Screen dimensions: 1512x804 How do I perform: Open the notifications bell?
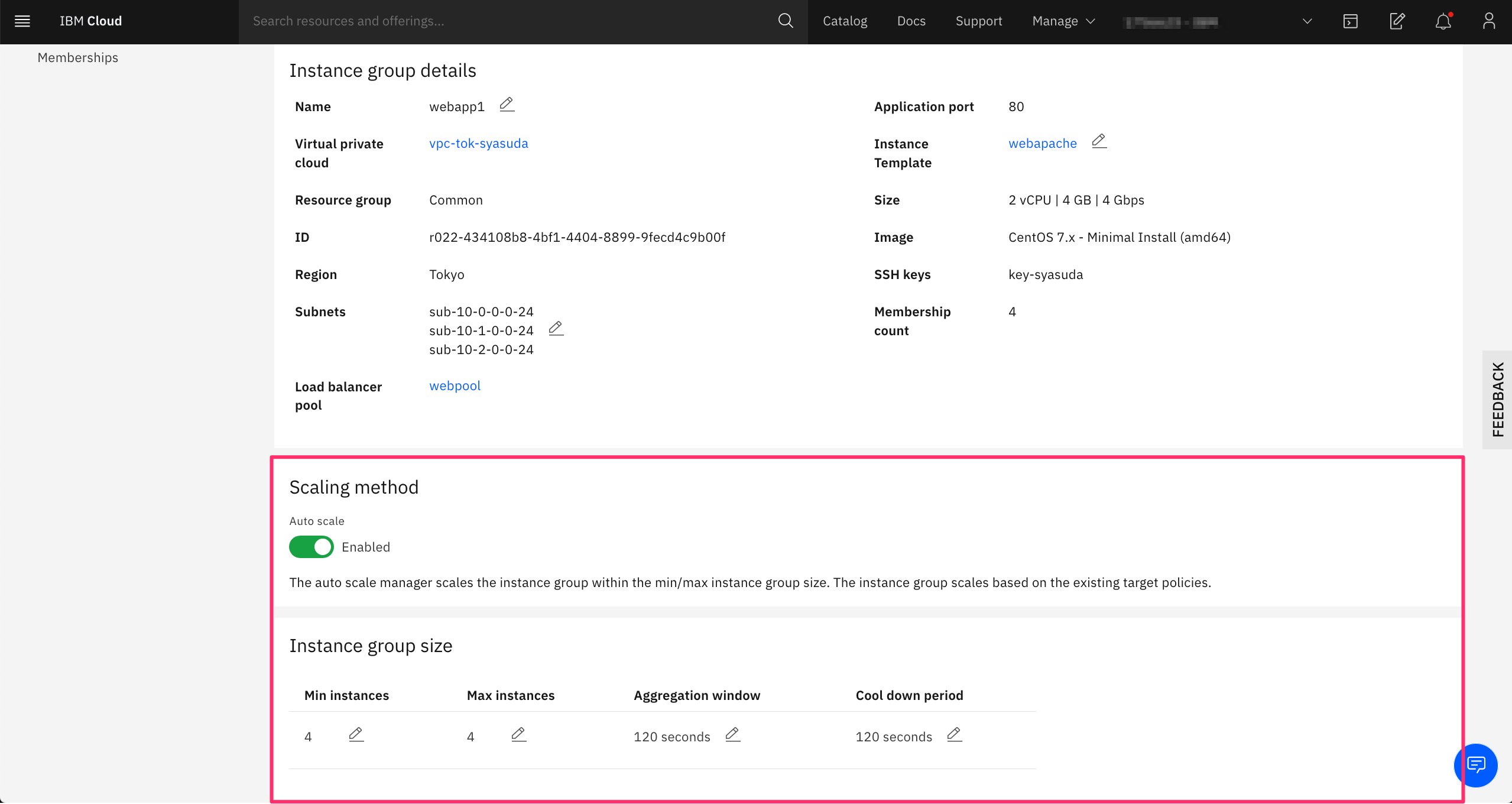(x=1443, y=22)
